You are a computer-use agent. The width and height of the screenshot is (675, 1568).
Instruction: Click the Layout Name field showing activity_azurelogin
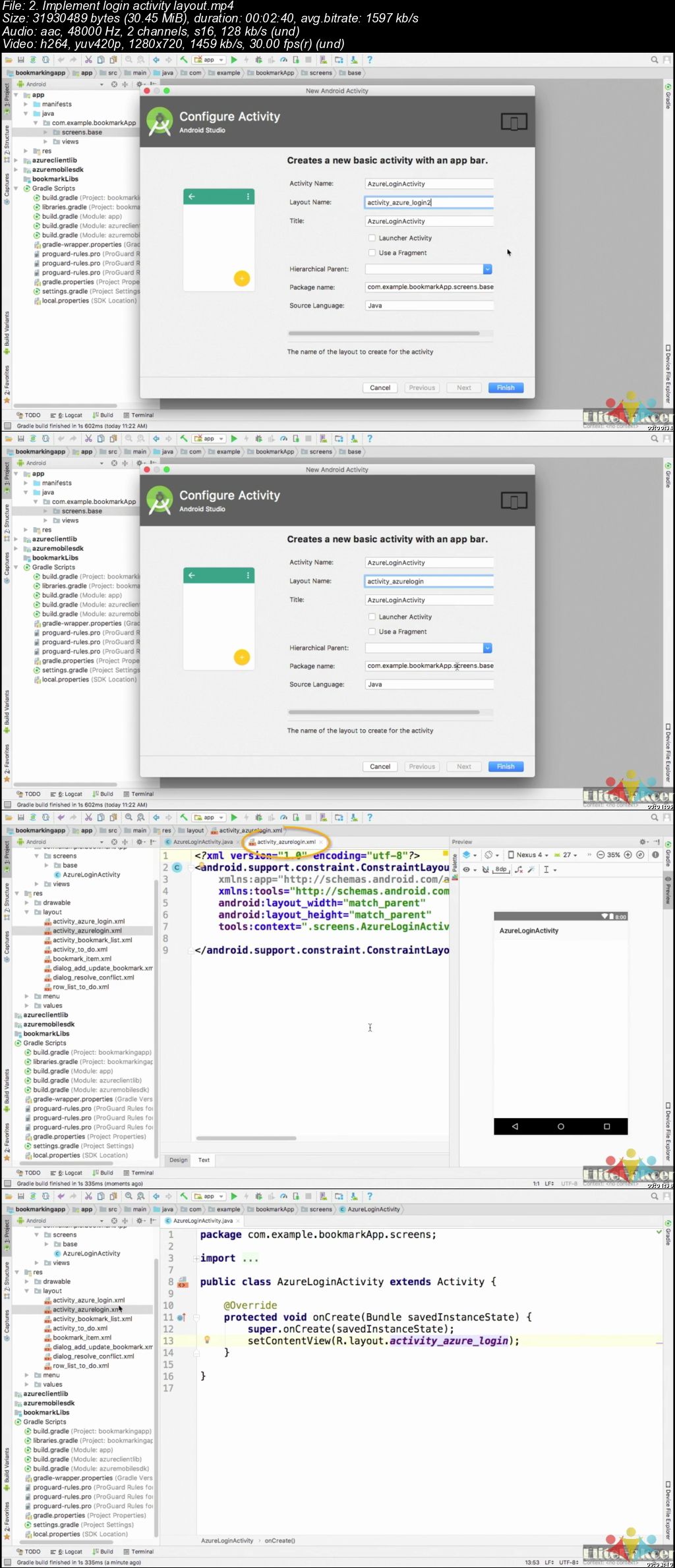point(429,581)
